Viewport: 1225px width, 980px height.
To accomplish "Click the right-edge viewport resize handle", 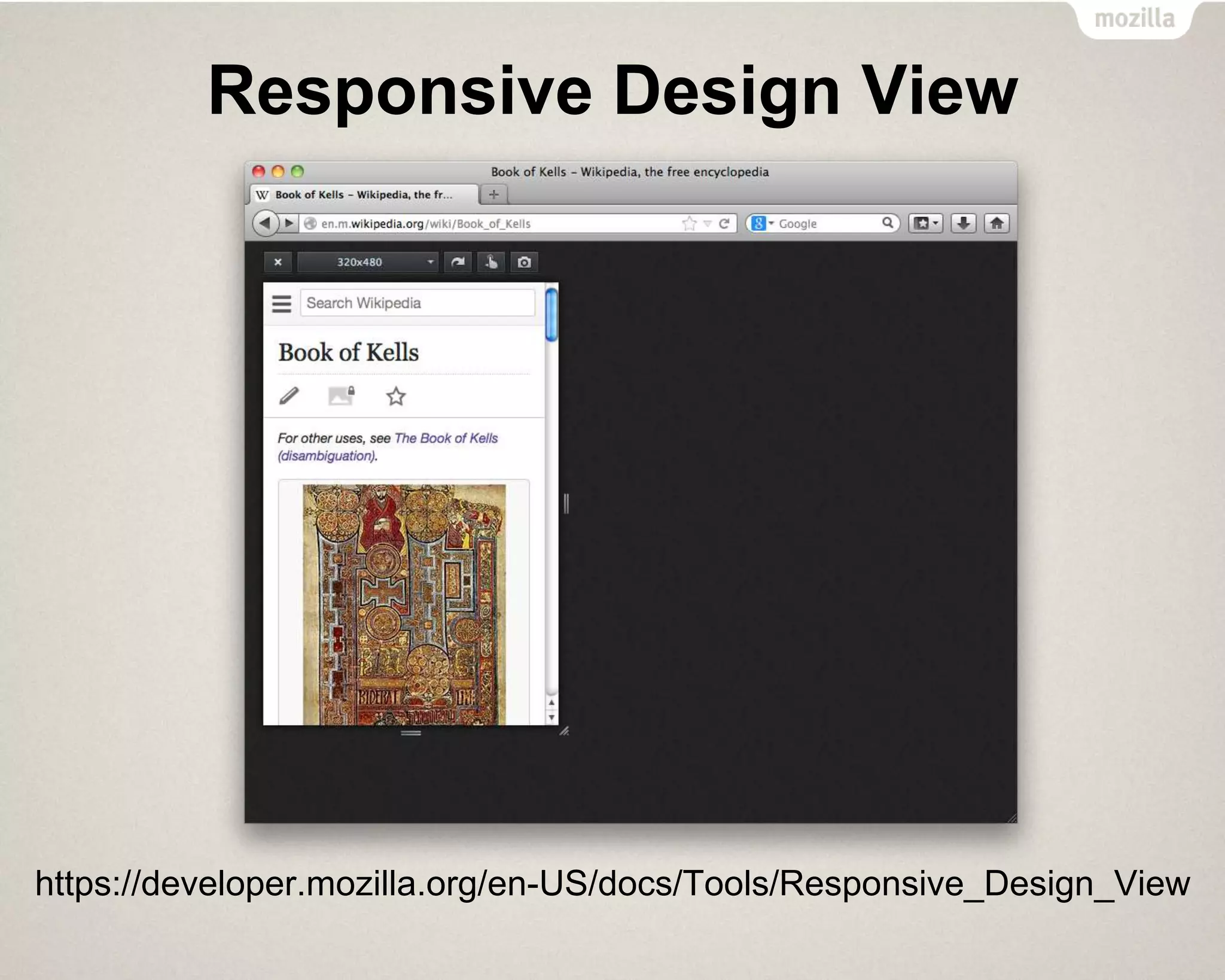I will 566,504.
